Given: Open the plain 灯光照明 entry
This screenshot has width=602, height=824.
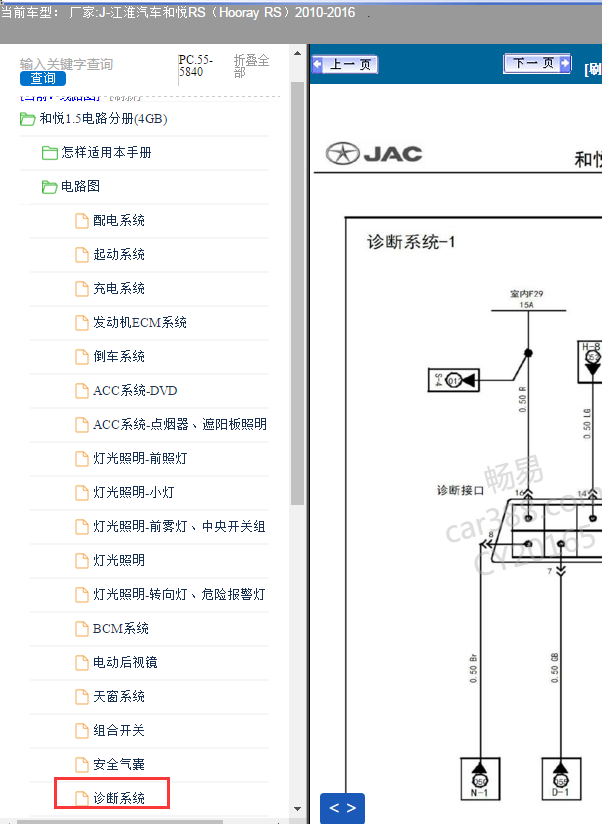Looking at the screenshot, I should 119,561.
